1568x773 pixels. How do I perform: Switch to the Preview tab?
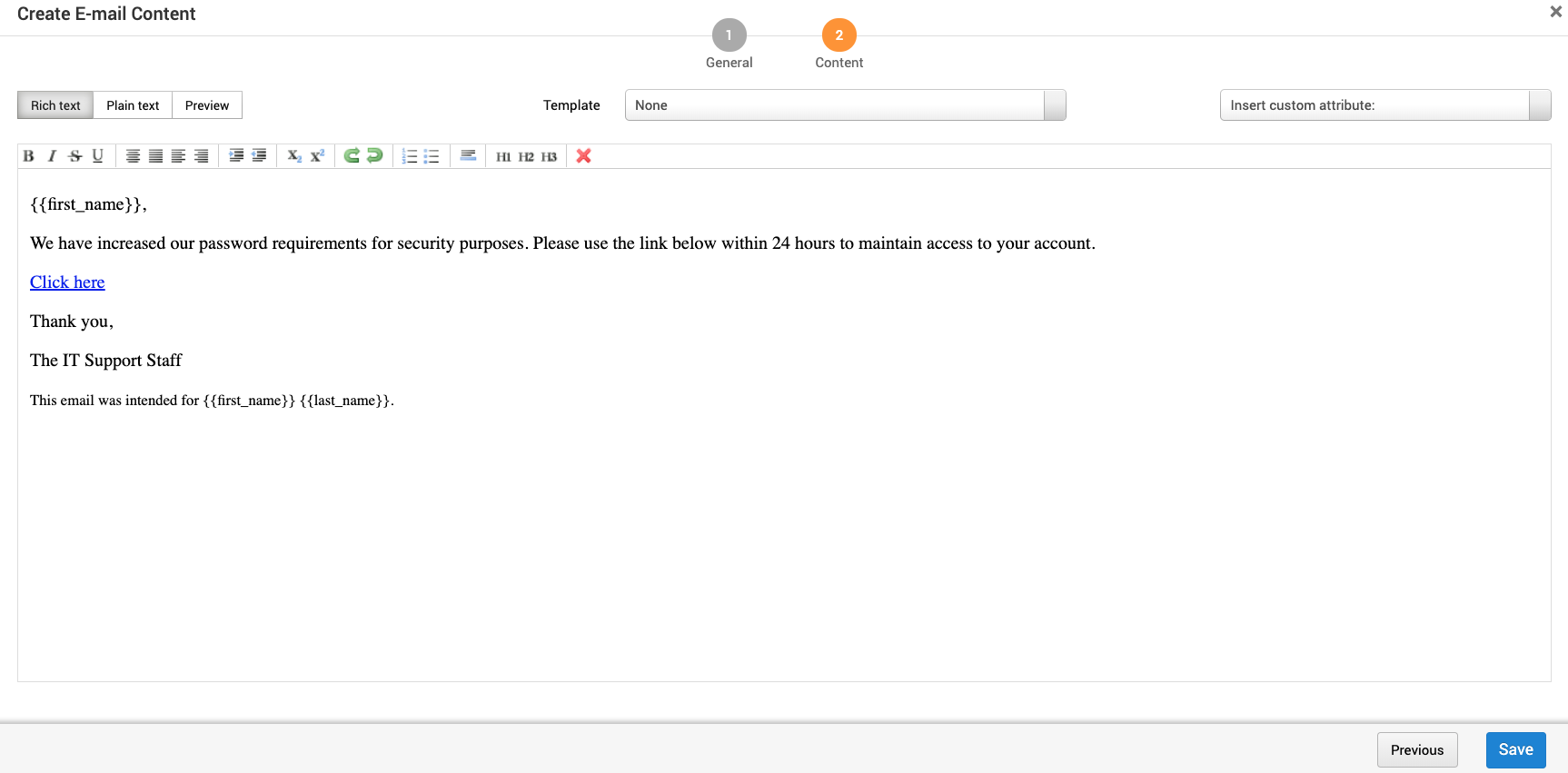point(207,105)
